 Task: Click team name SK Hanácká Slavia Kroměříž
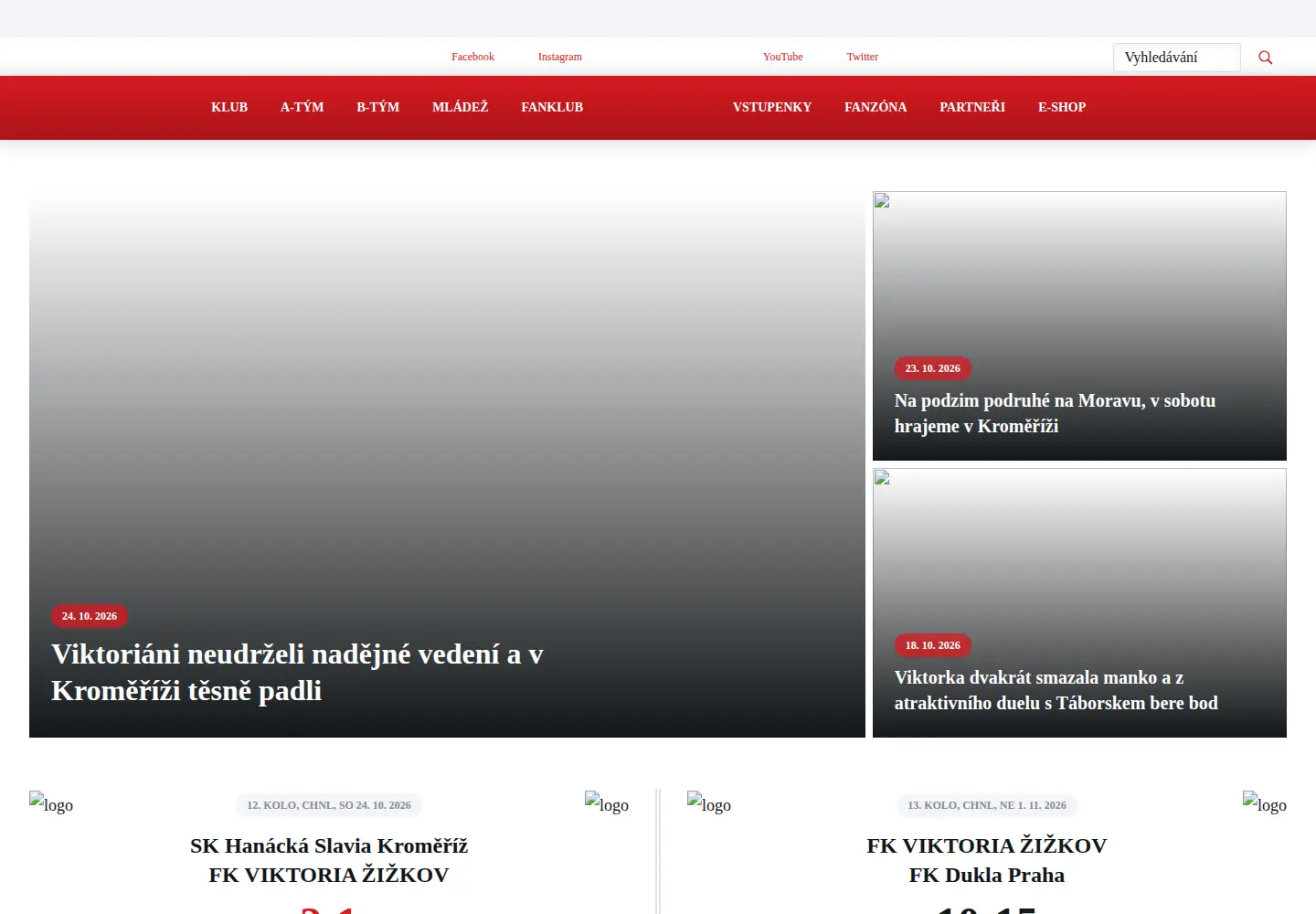click(329, 845)
